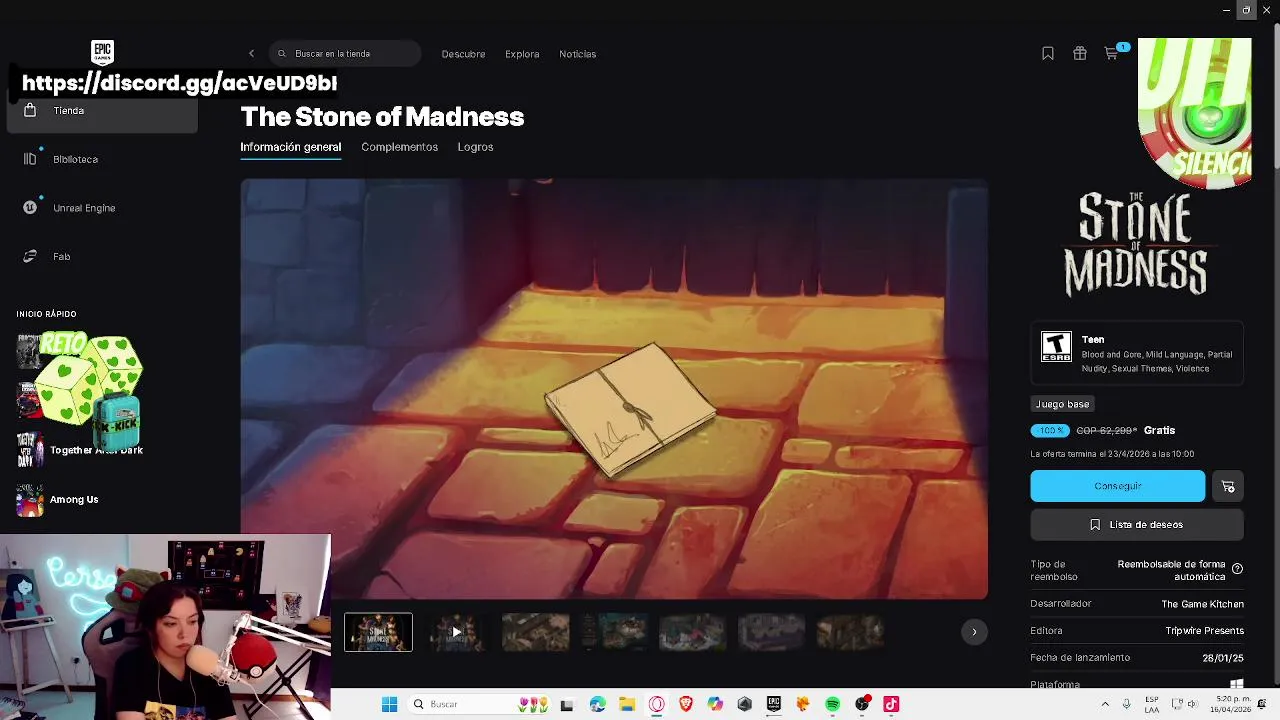Screen dimensions: 1280x720
Task: Select the first Stone of Madness logo thumbnail
Action: 378,632
